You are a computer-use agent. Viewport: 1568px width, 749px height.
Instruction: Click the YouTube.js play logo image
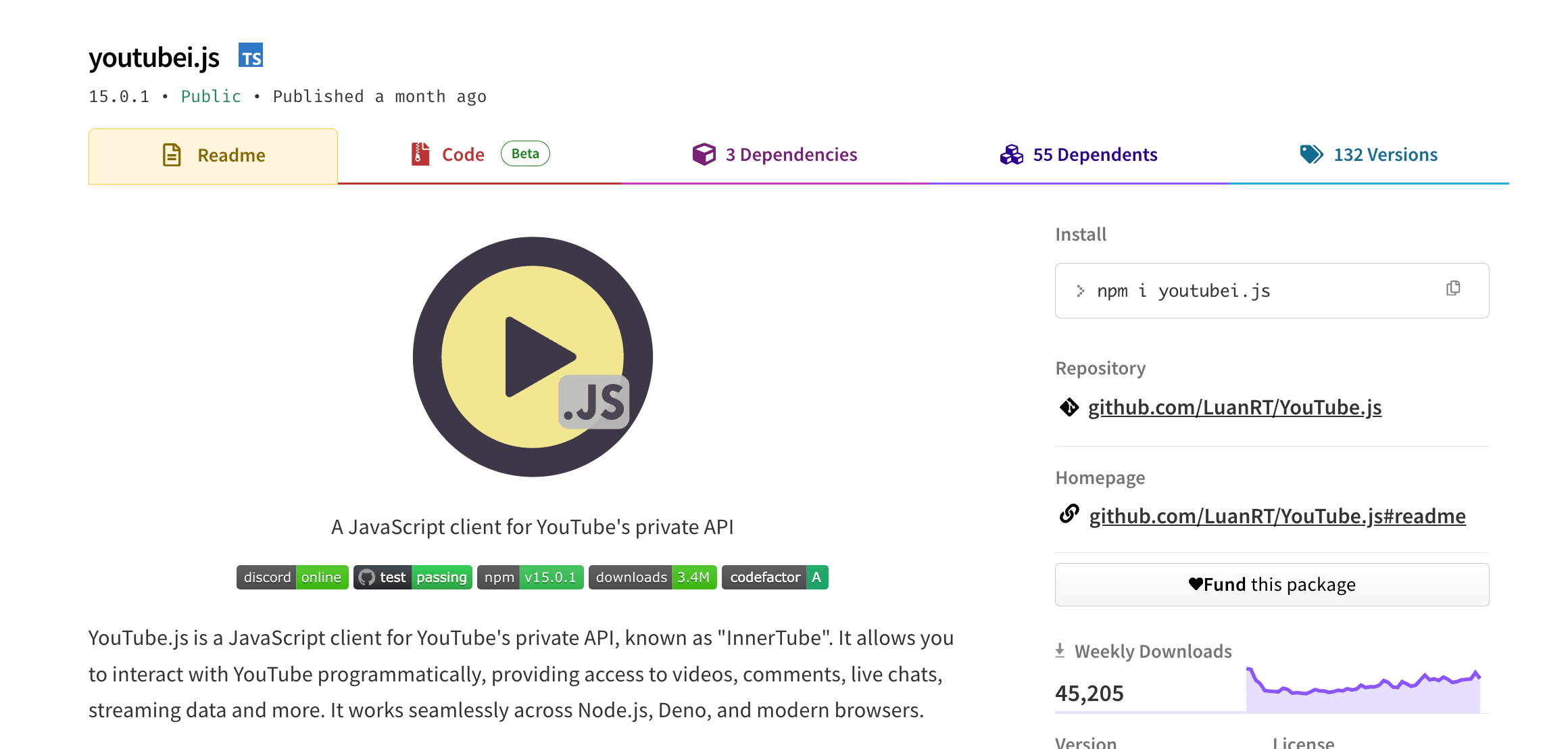point(533,357)
